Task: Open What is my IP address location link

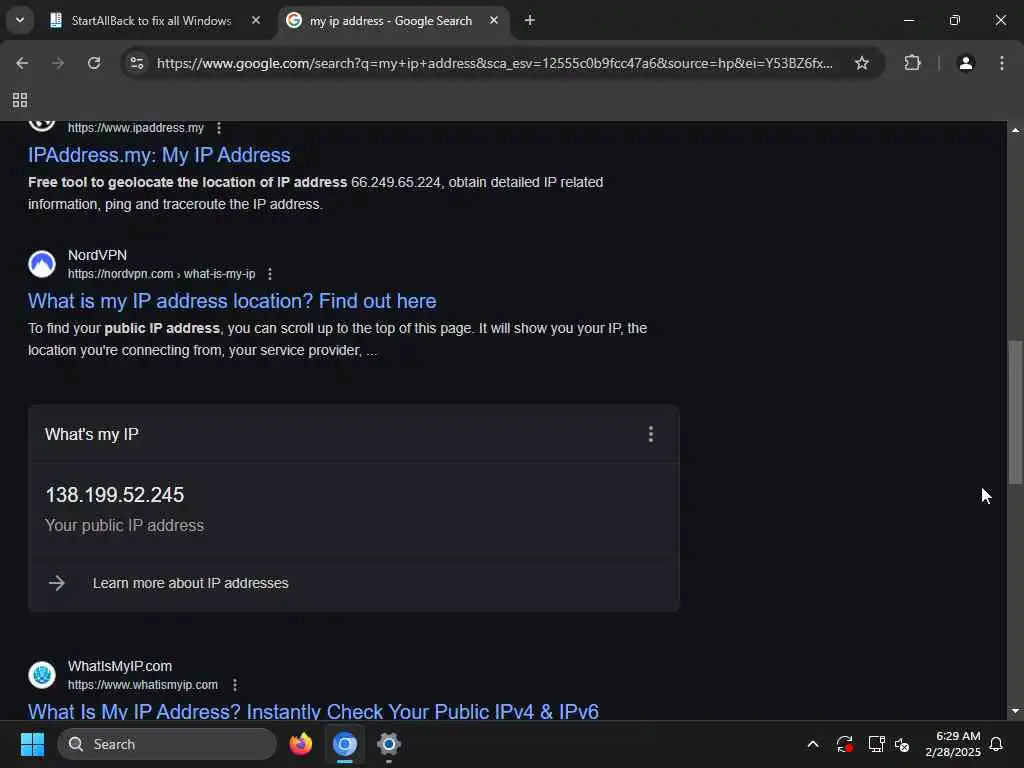Action: 232,301
